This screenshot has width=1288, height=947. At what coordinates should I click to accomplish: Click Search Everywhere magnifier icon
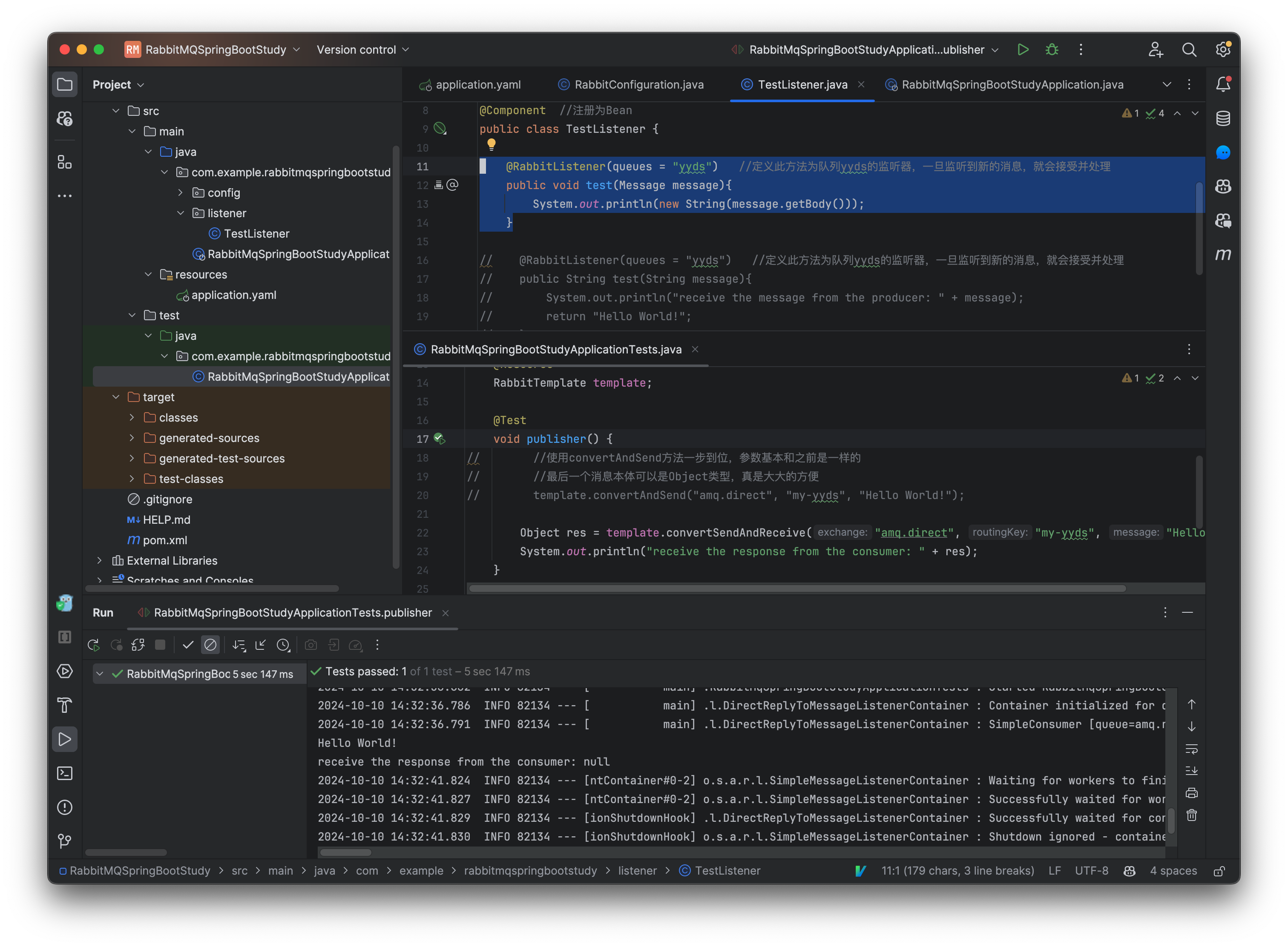(x=1189, y=50)
